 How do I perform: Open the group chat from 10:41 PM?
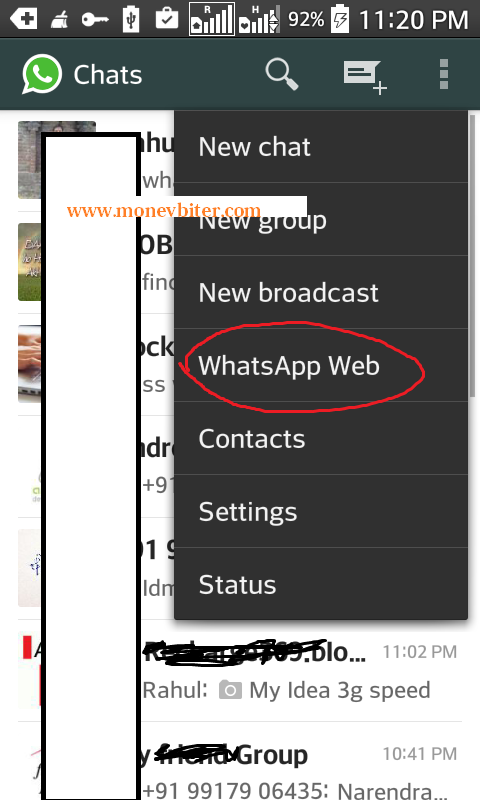click(x=240, y=761)
